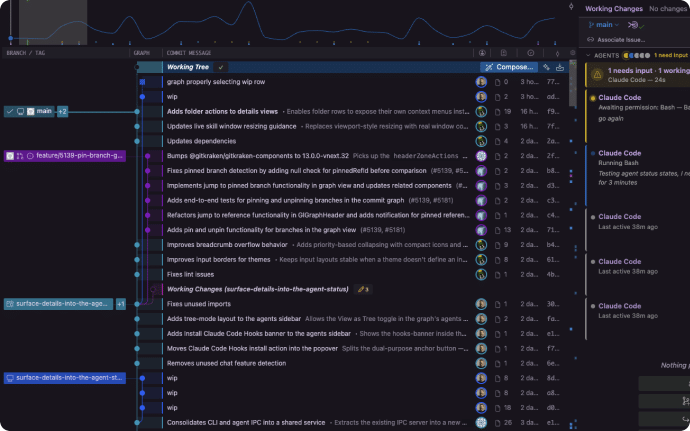Click the monitor icon on the blue surface-details label

click(x=10, y=378)
